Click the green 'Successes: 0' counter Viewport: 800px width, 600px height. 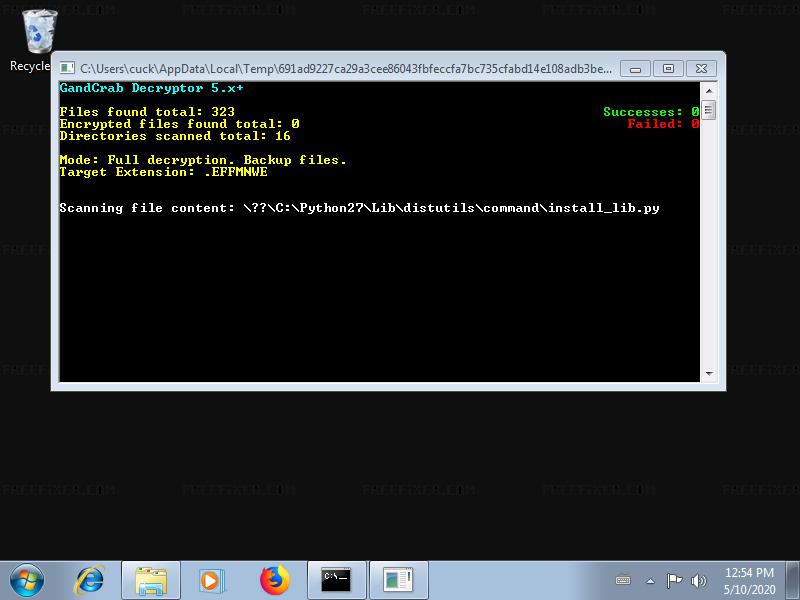(651, 112)
